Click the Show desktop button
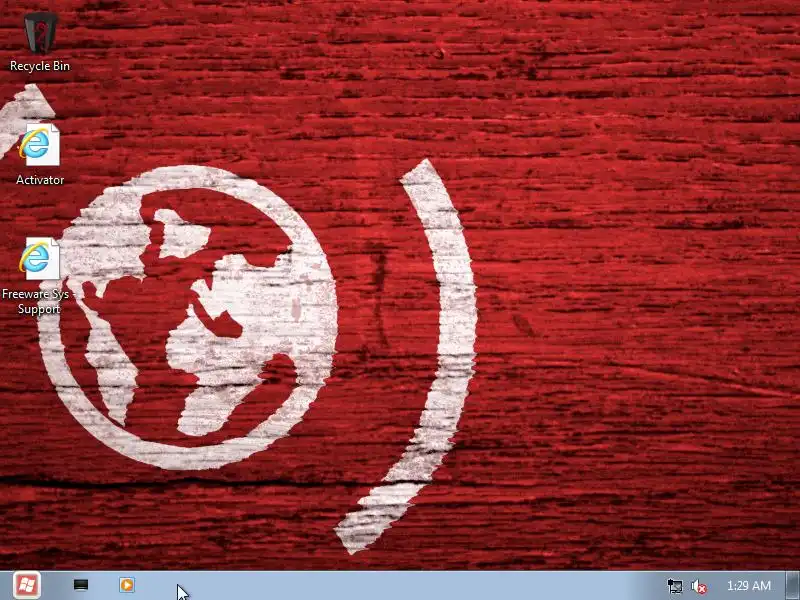 (x=792, y=585)
